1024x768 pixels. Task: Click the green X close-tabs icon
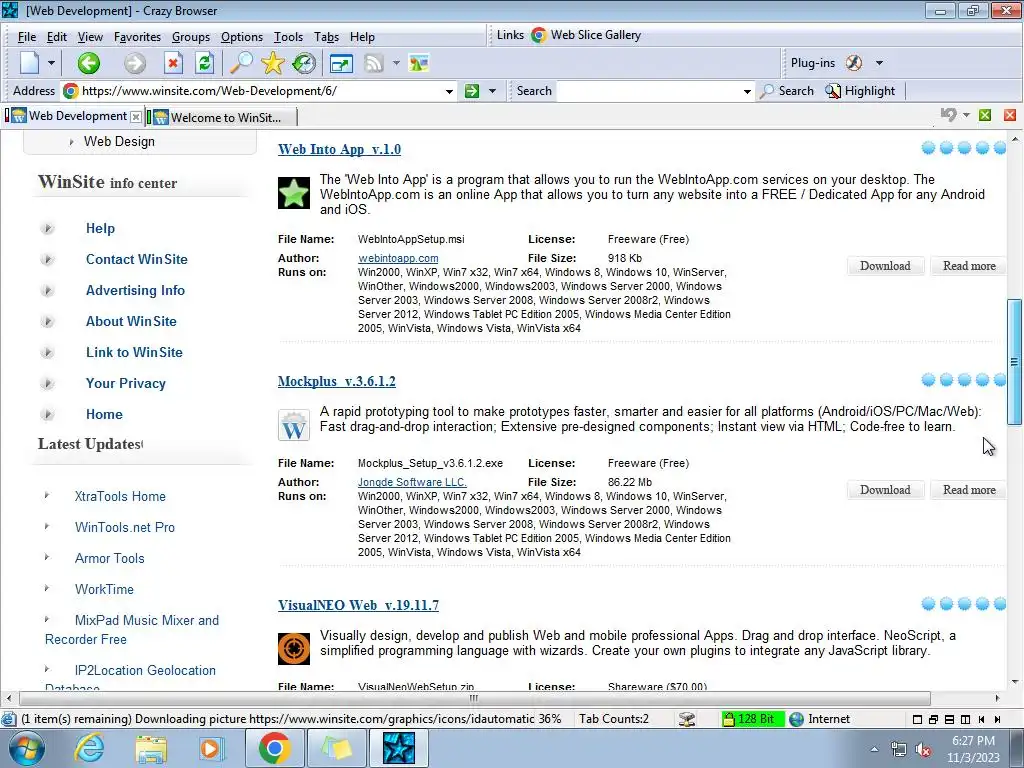[985, 115]
